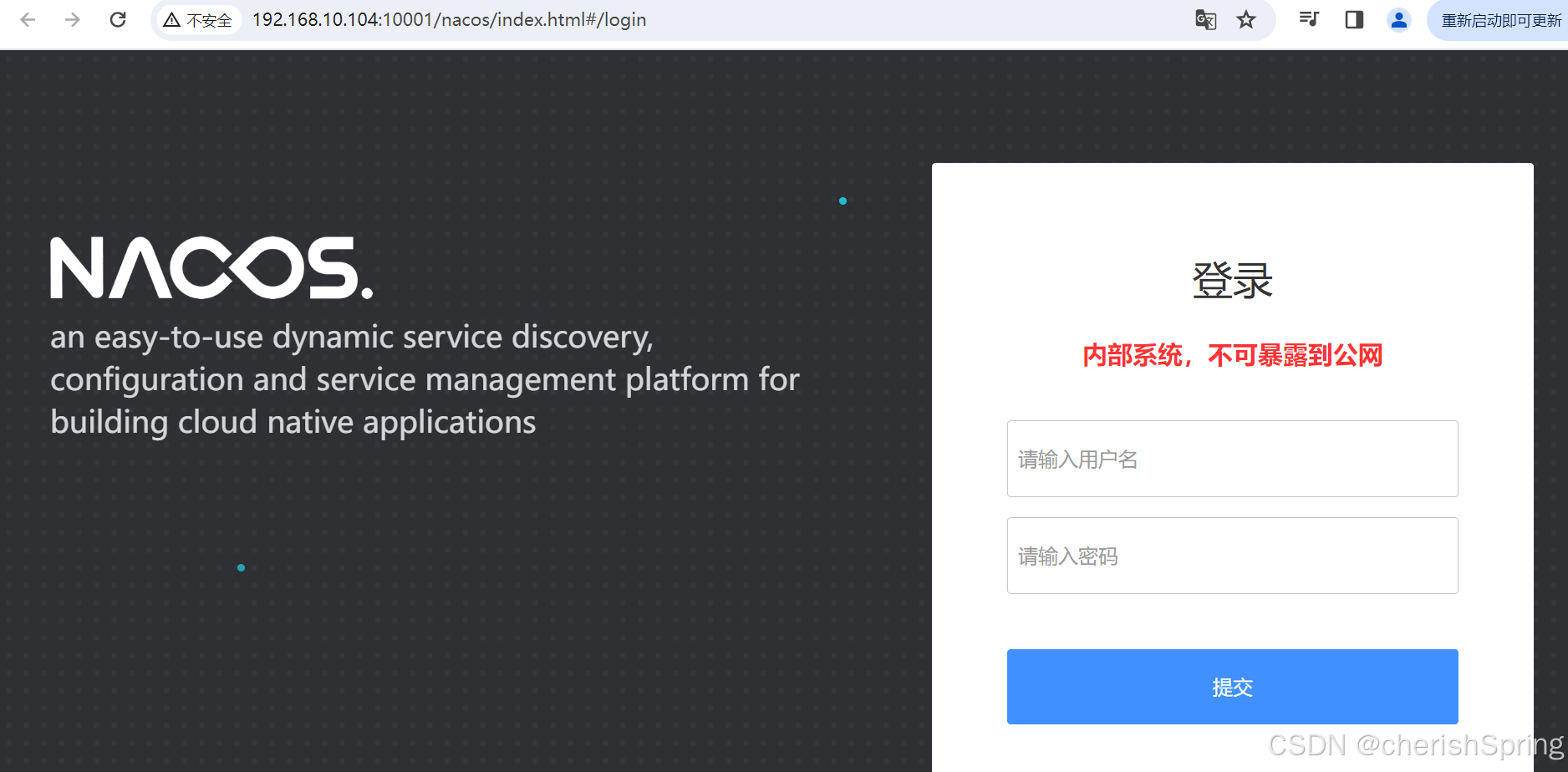This screenshot has height=772, width=1568.
Task: Go forward with the browser forward arrow
Action: click(x=73, y=20)
